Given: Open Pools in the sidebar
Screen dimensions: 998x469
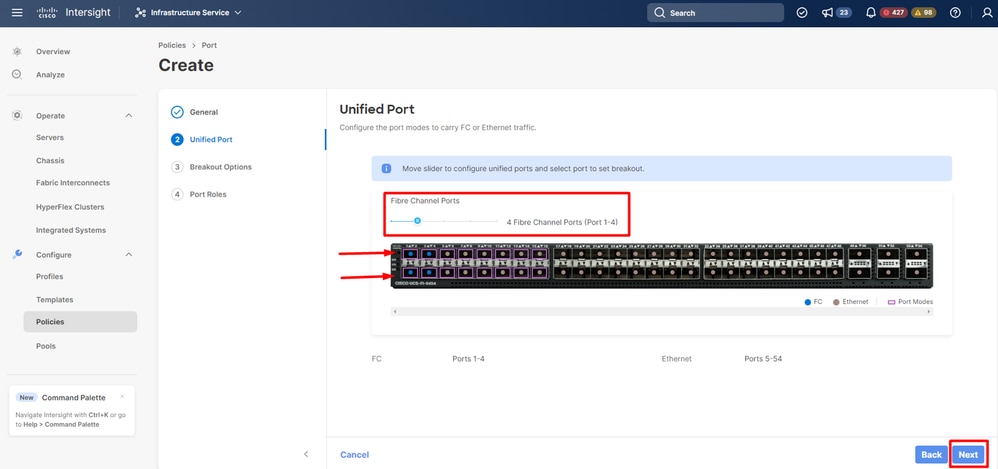Looking at the screenshot, I should [x=46, y=346].
